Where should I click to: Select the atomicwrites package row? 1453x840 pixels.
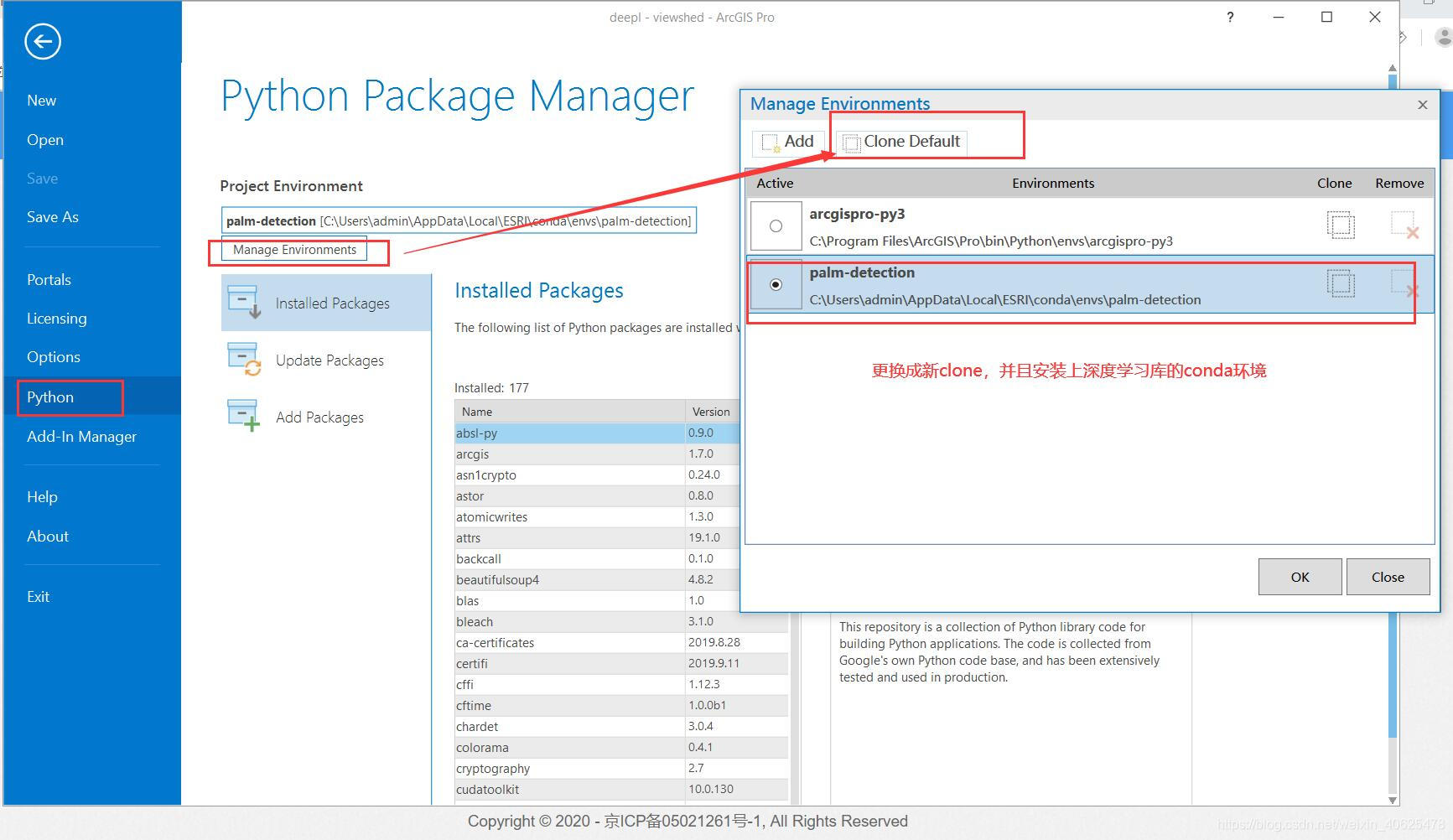pos(597,517)
